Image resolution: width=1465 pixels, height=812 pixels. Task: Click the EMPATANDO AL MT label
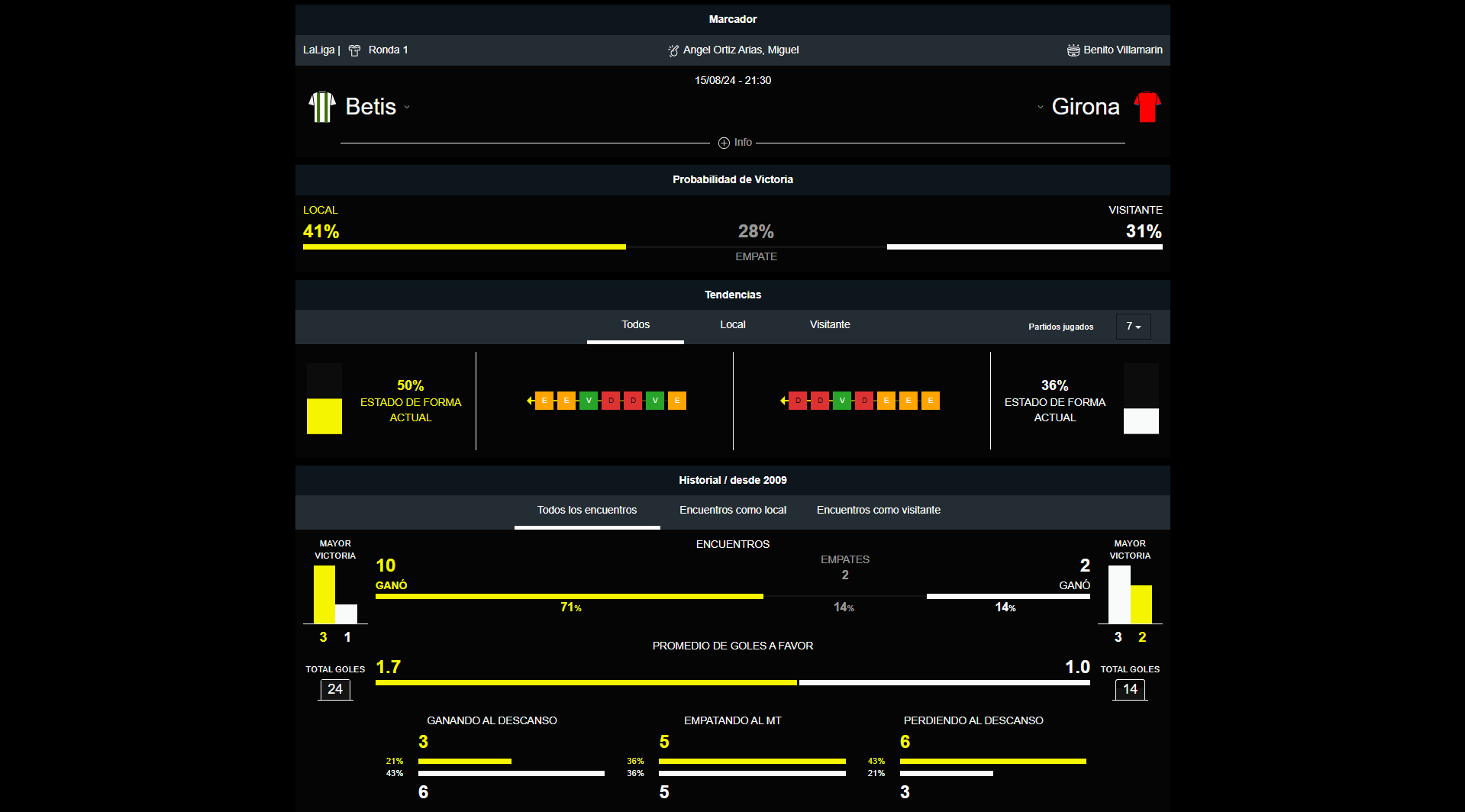point(733,721)
